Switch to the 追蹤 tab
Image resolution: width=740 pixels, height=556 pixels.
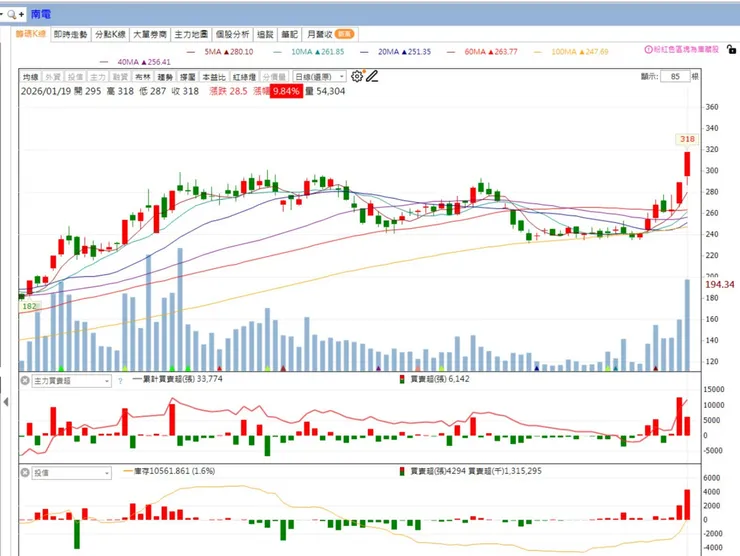265,34
